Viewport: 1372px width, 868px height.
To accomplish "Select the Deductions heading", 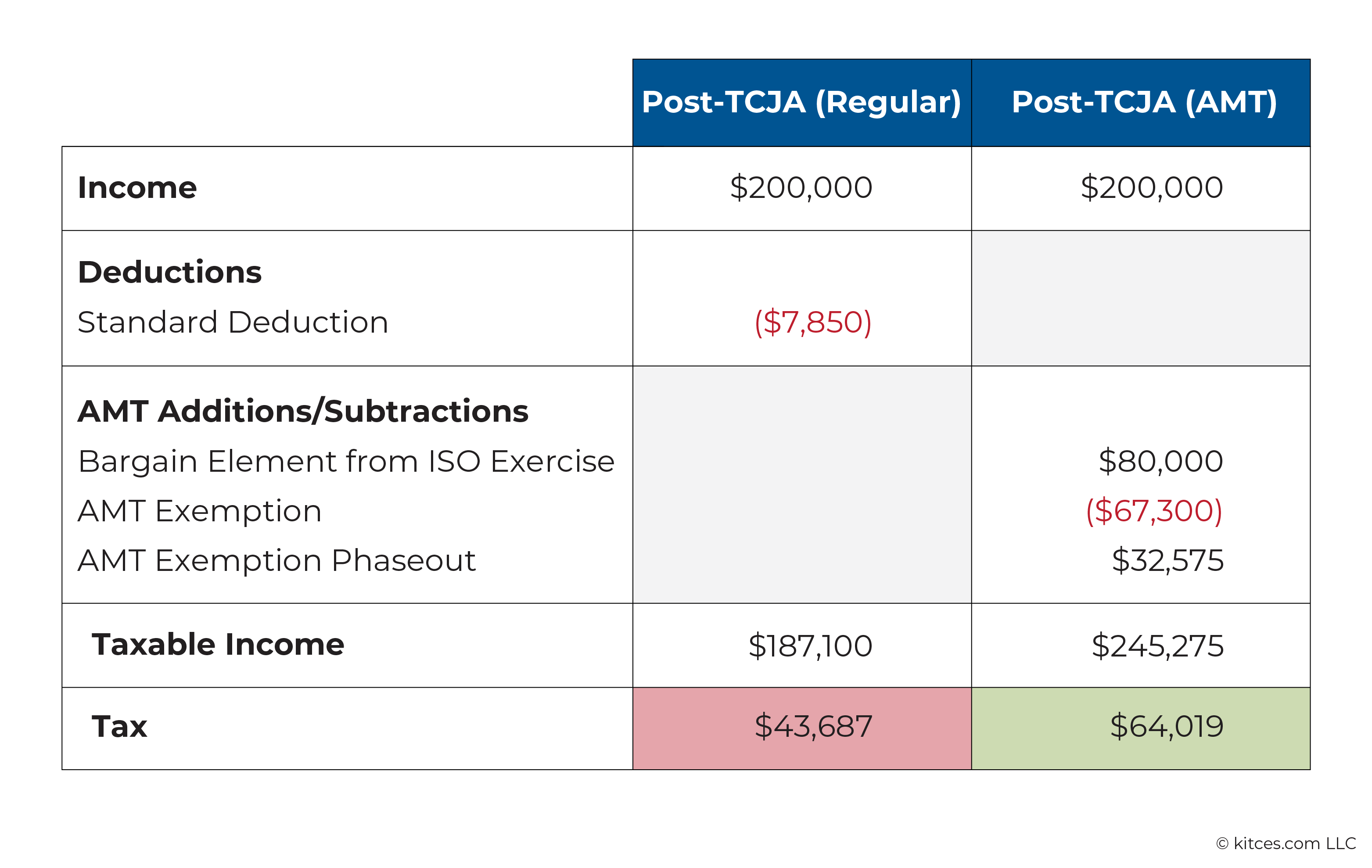I will [170, 272].
